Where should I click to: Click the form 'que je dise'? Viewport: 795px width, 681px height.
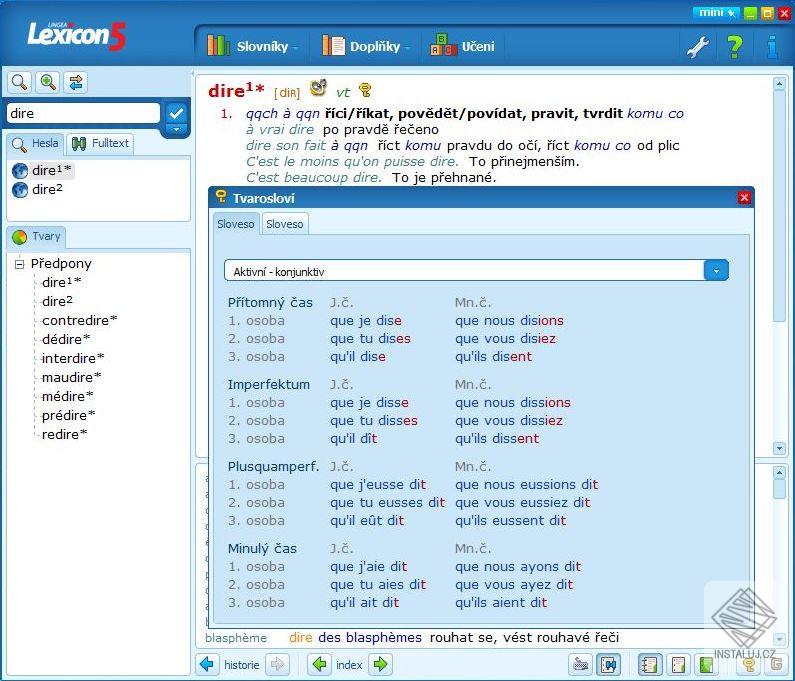[366, 321]
